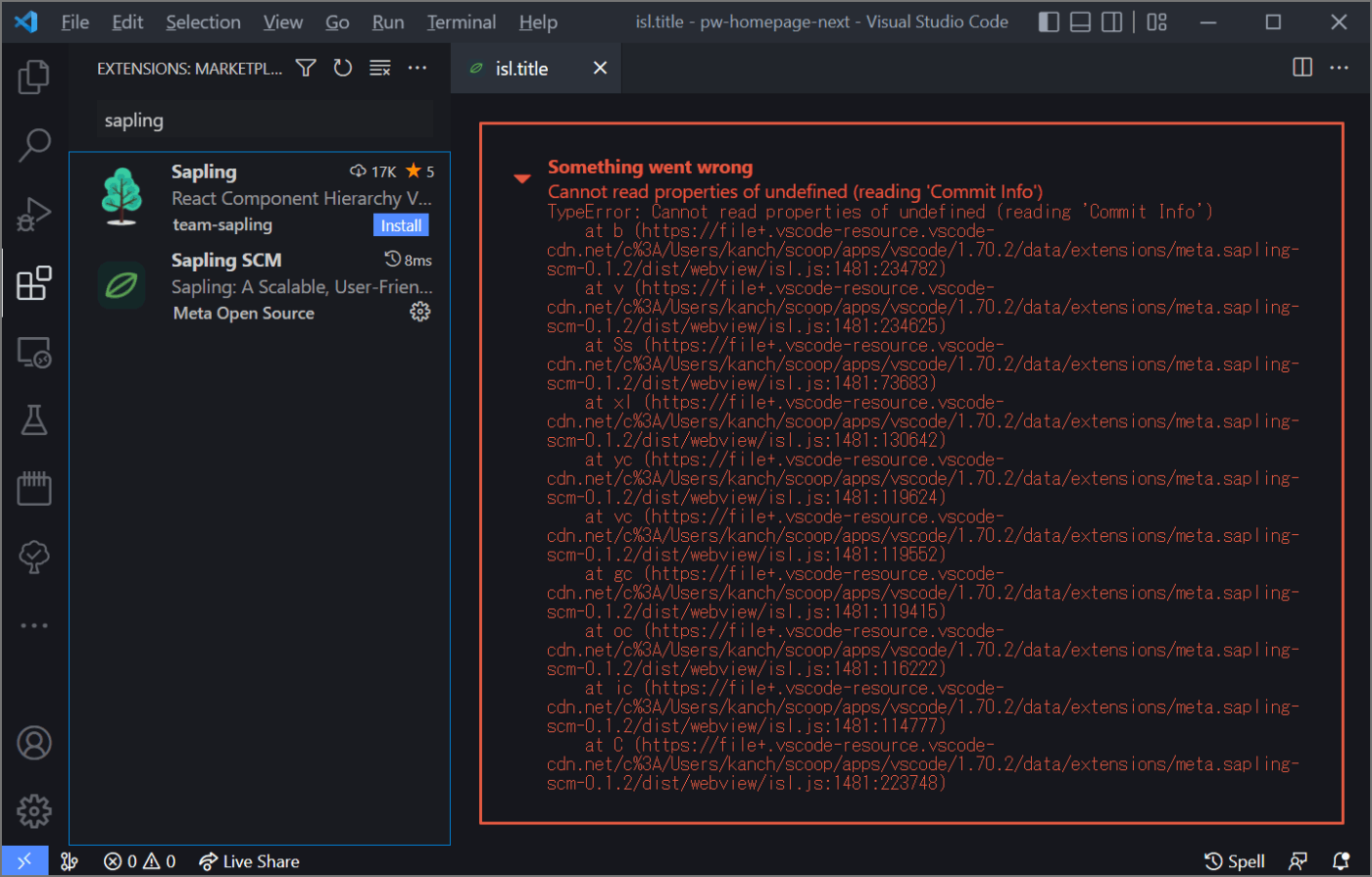Filter extensions with funnel icon
The width and height of the screenshot is (1372, 877).
pos(306,68)
